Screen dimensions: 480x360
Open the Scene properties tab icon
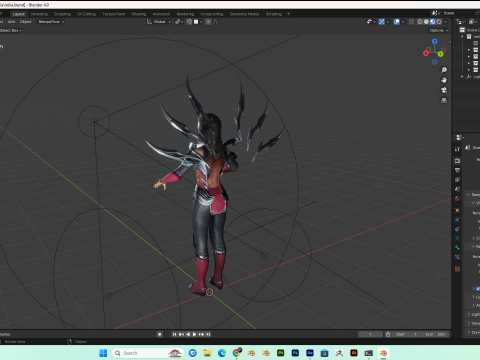click(x=457, y=189)
